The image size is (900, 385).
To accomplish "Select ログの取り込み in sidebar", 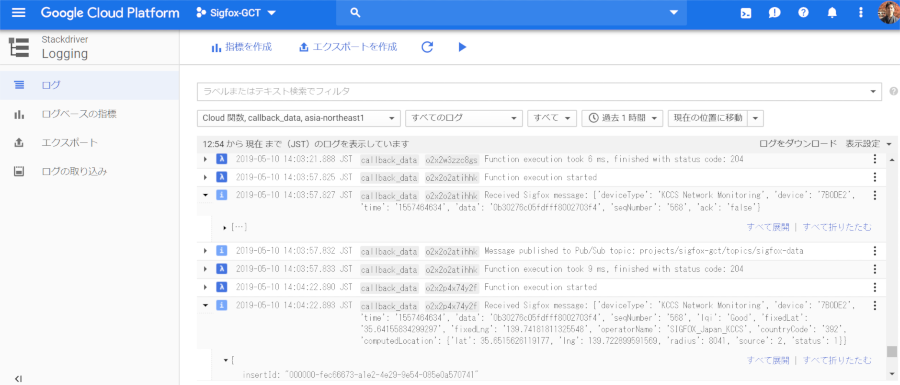I will tap(90, 171).
